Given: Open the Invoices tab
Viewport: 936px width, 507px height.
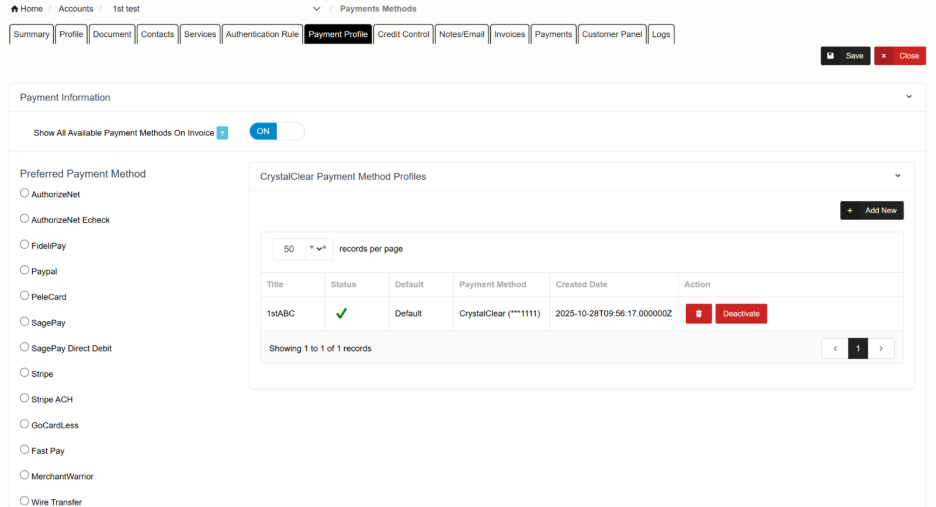Looking at the screenshot, I should [x=509, y=34].
